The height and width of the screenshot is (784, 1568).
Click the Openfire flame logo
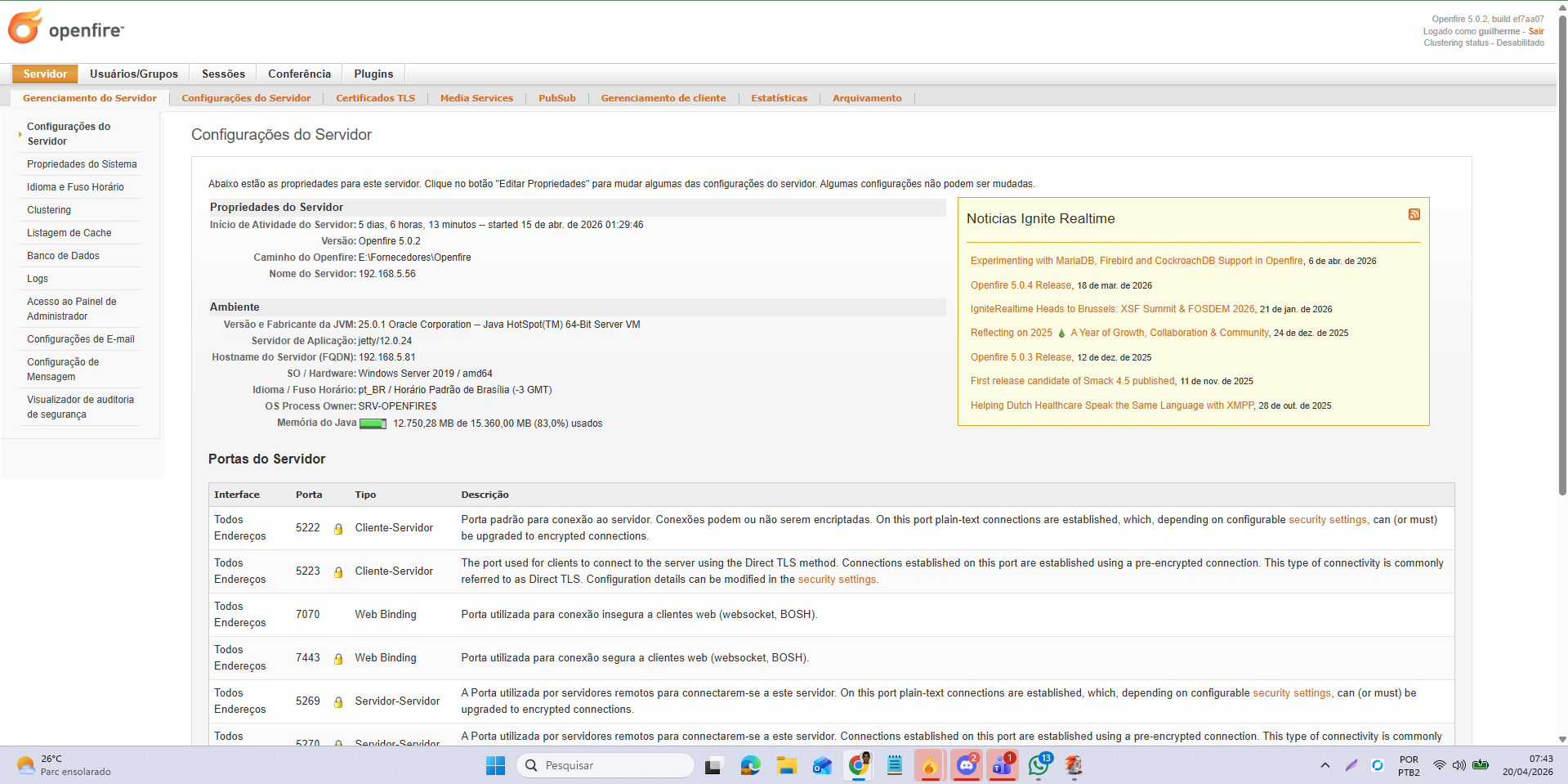coord(25,26)
